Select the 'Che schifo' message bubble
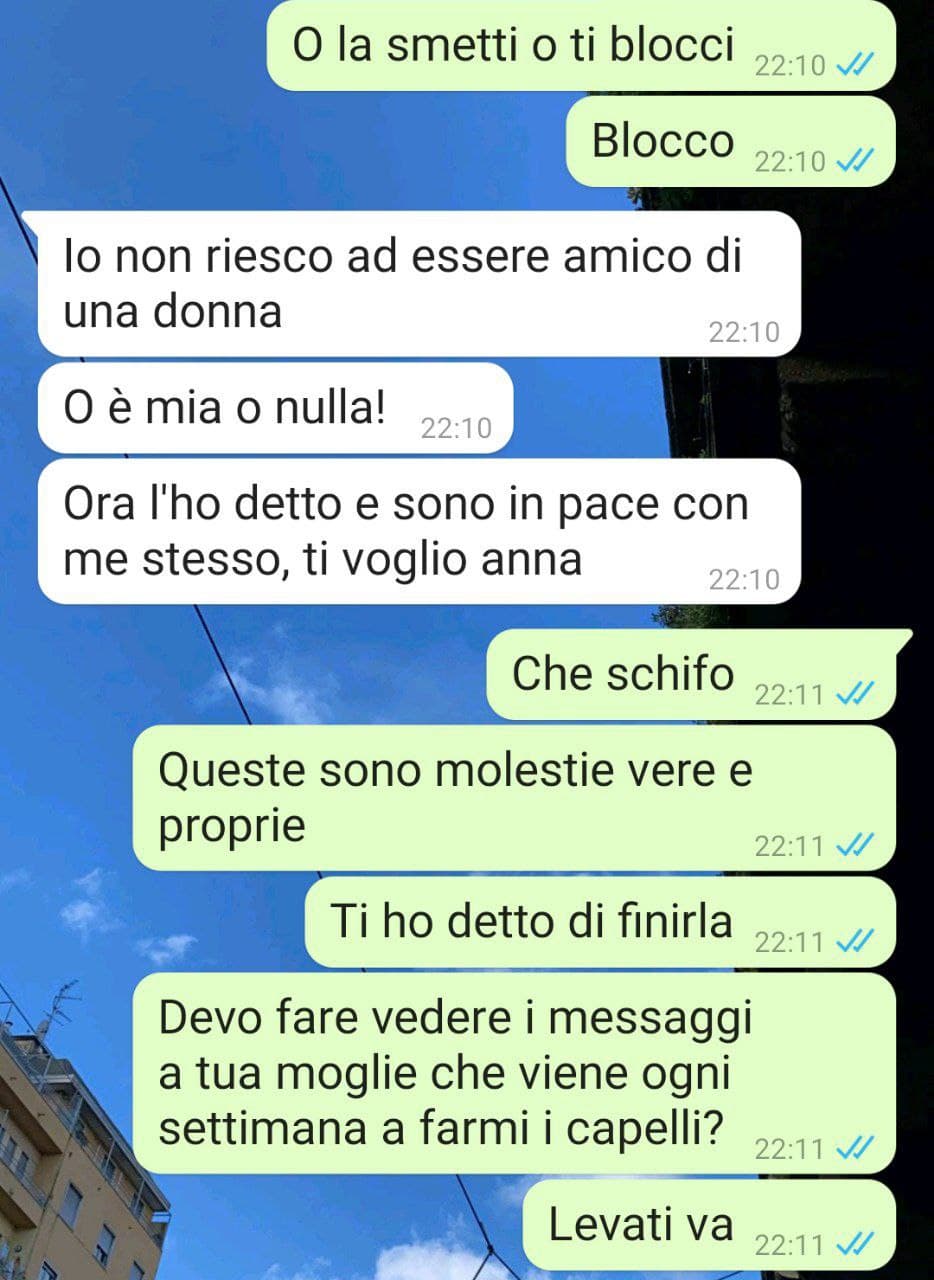The height and width of the screenshot is (1280, 934). coord(697,674)
